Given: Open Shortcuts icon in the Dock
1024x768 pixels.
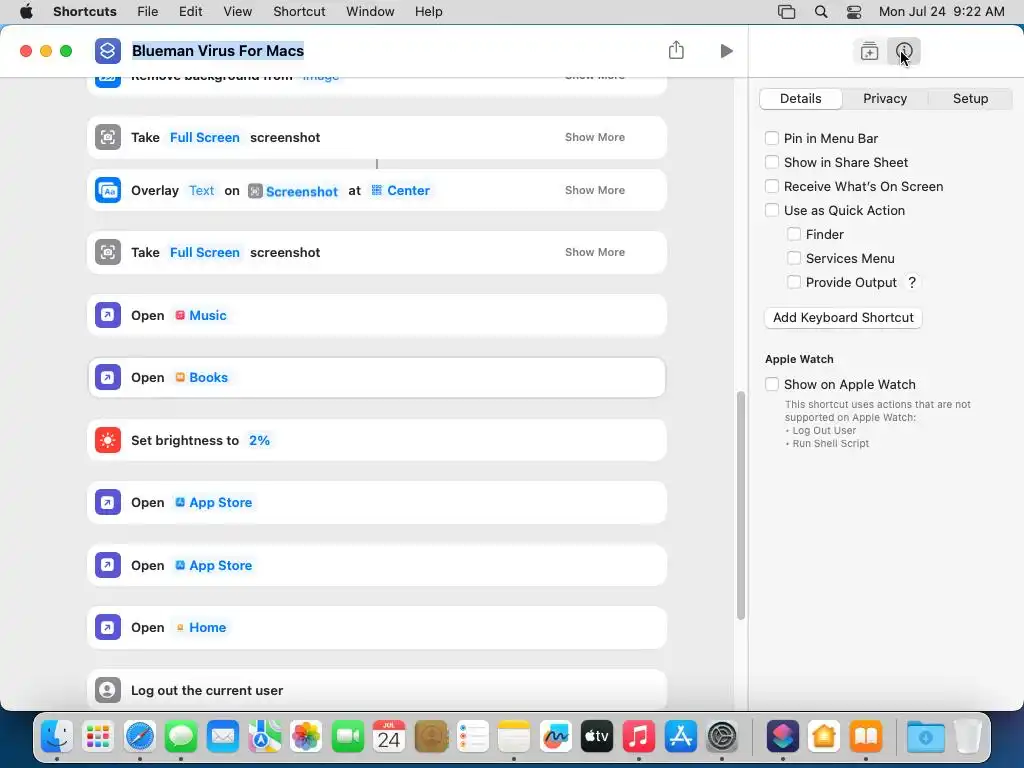Looking at the screenshot, I should pyautogui.click(x=782, y=737).
